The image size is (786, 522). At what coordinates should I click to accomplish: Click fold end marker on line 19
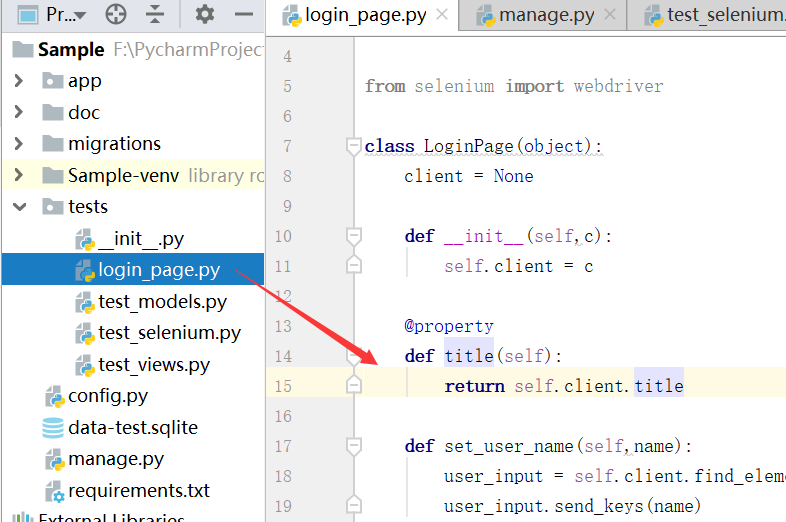click(x=353, y=504)
